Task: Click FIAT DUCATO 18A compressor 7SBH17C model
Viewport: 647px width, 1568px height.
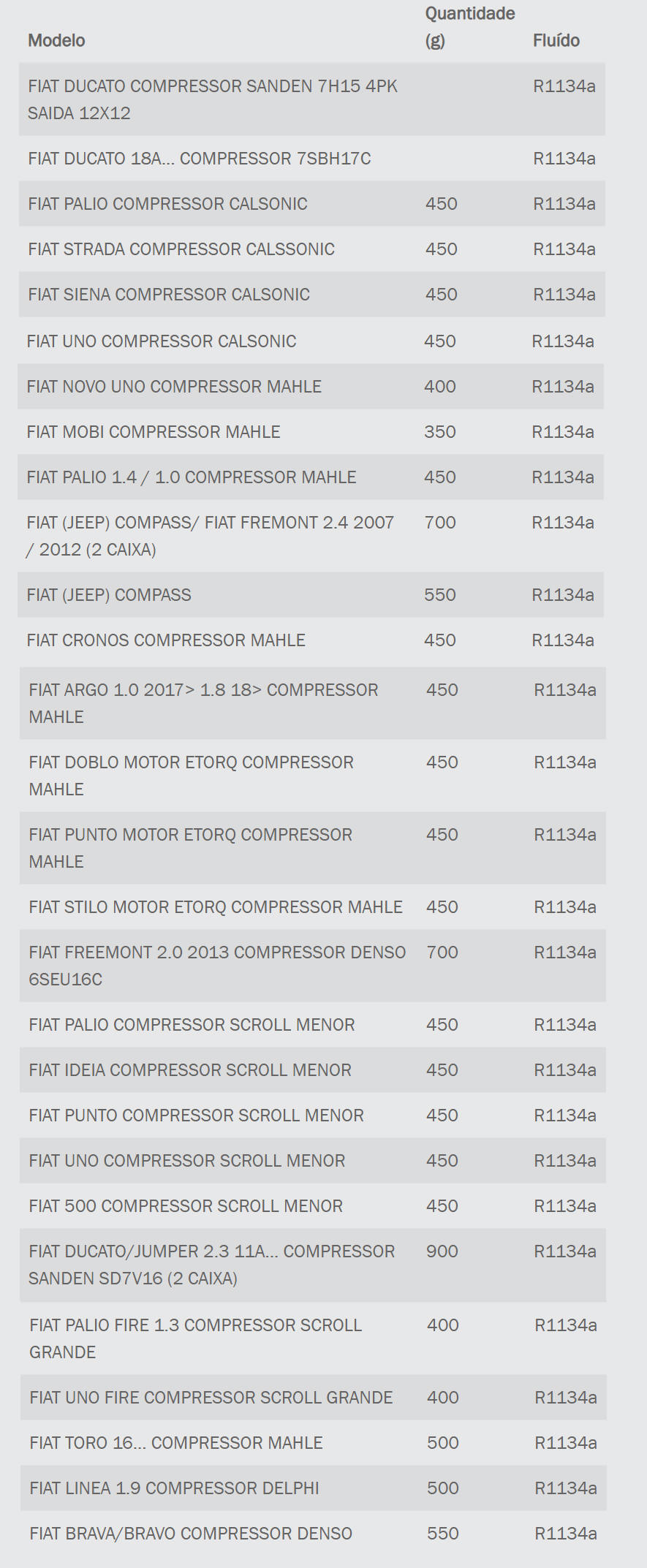Action: pyautogui.click(x=199, y=159)
